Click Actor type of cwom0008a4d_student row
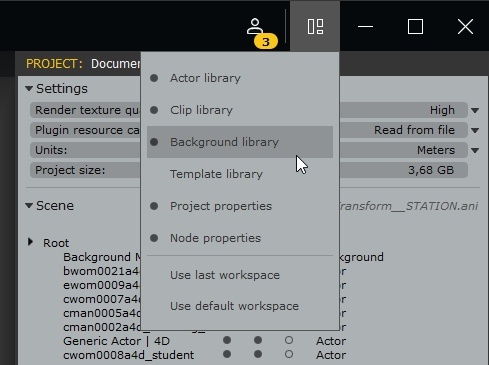This screenshot has height=365, width=489. [x=331, y=355]
